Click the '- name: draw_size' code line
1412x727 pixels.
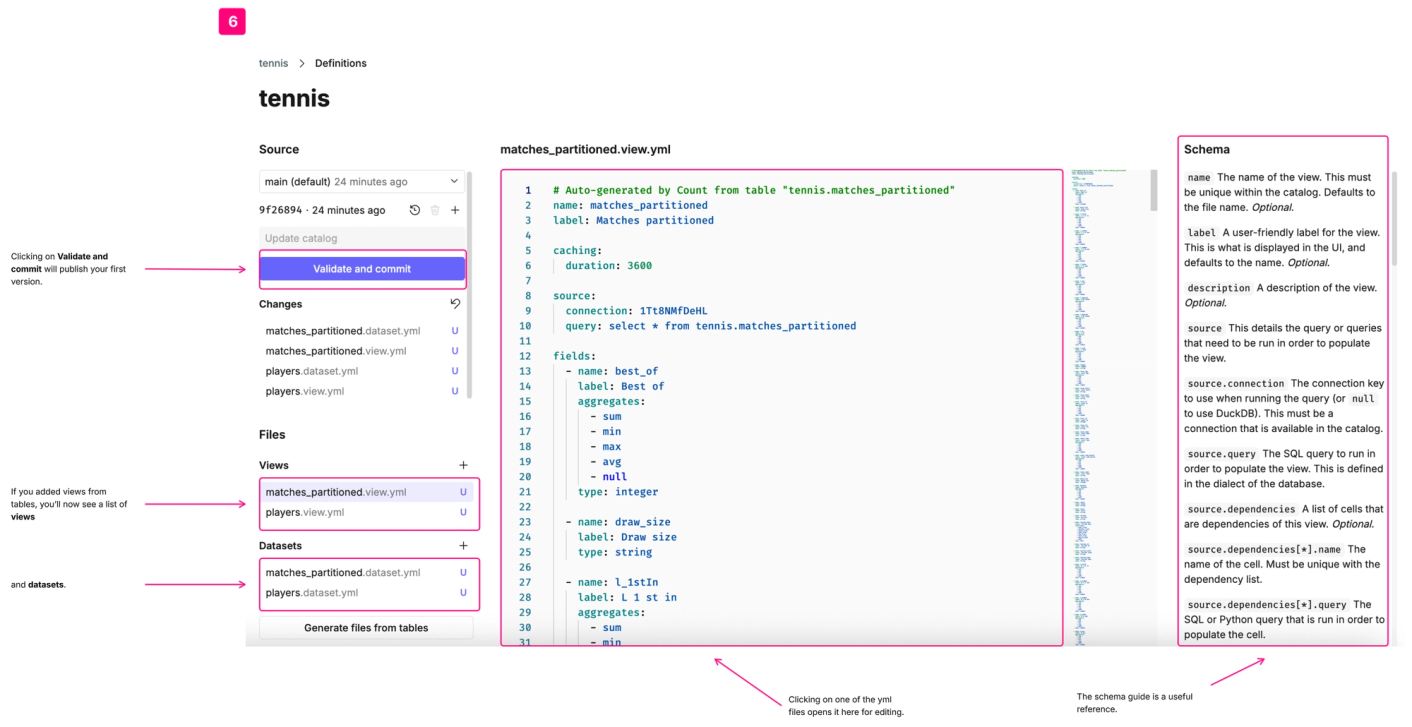coord(618,522)
